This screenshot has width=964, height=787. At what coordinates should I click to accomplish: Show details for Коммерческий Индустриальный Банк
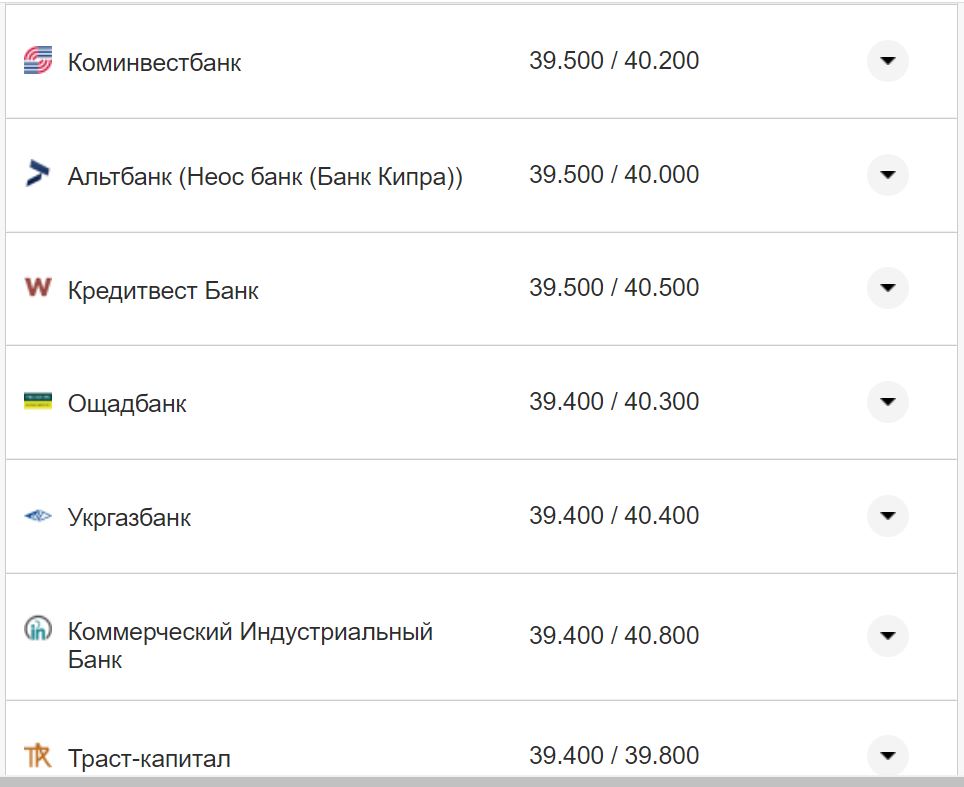coord(887,635)
